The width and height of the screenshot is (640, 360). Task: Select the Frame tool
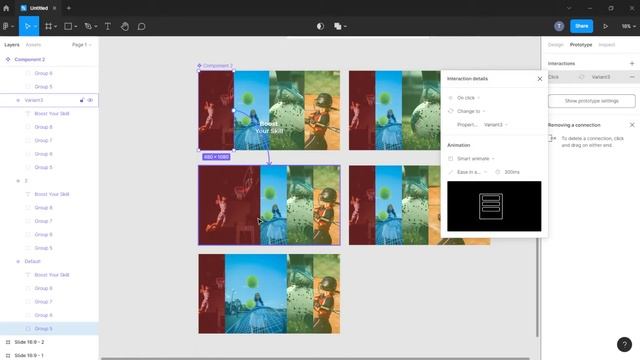click(48, 26)
